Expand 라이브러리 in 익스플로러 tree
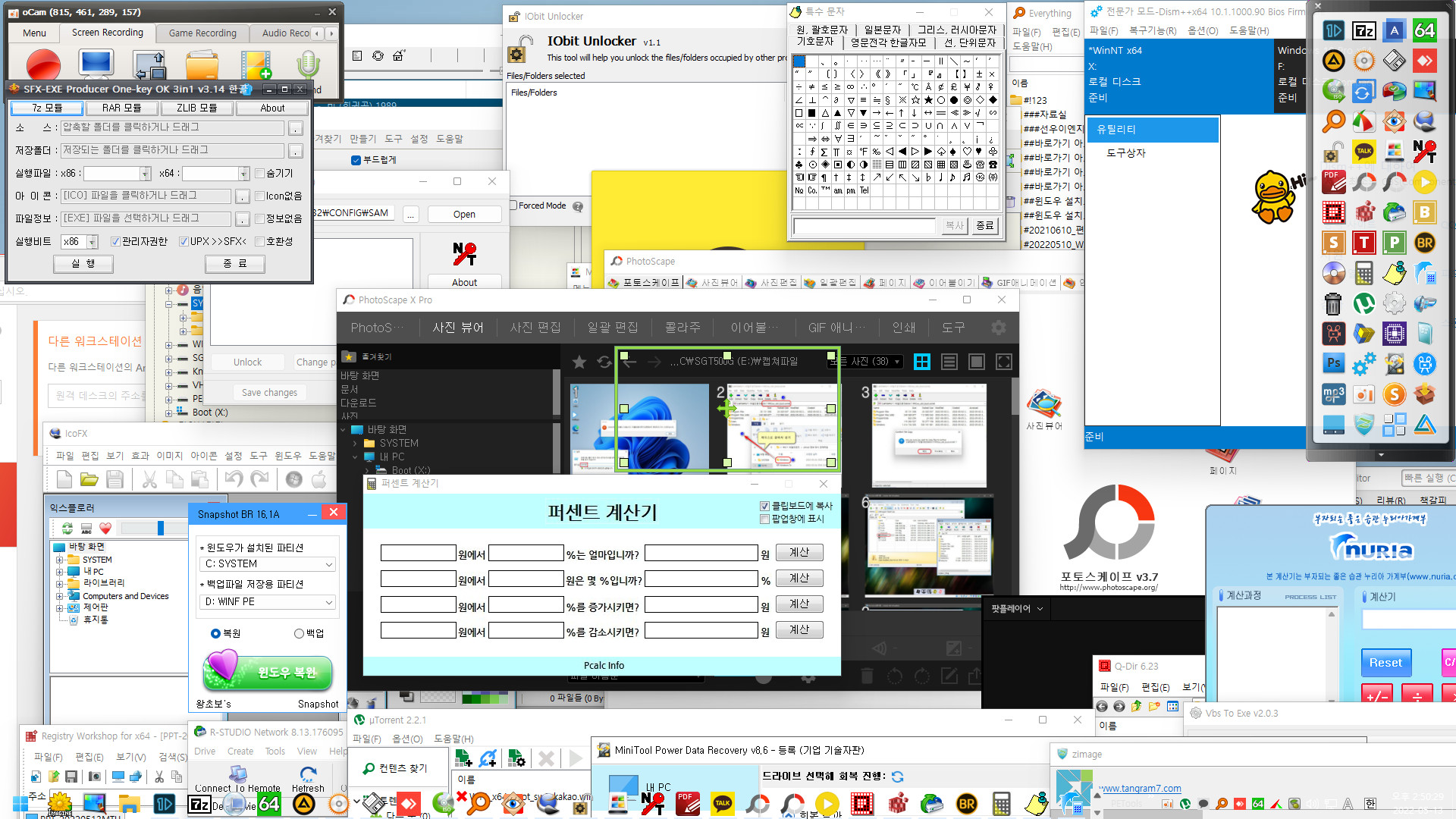This screenshot has height=819, width=1456. tap(59, 584)
